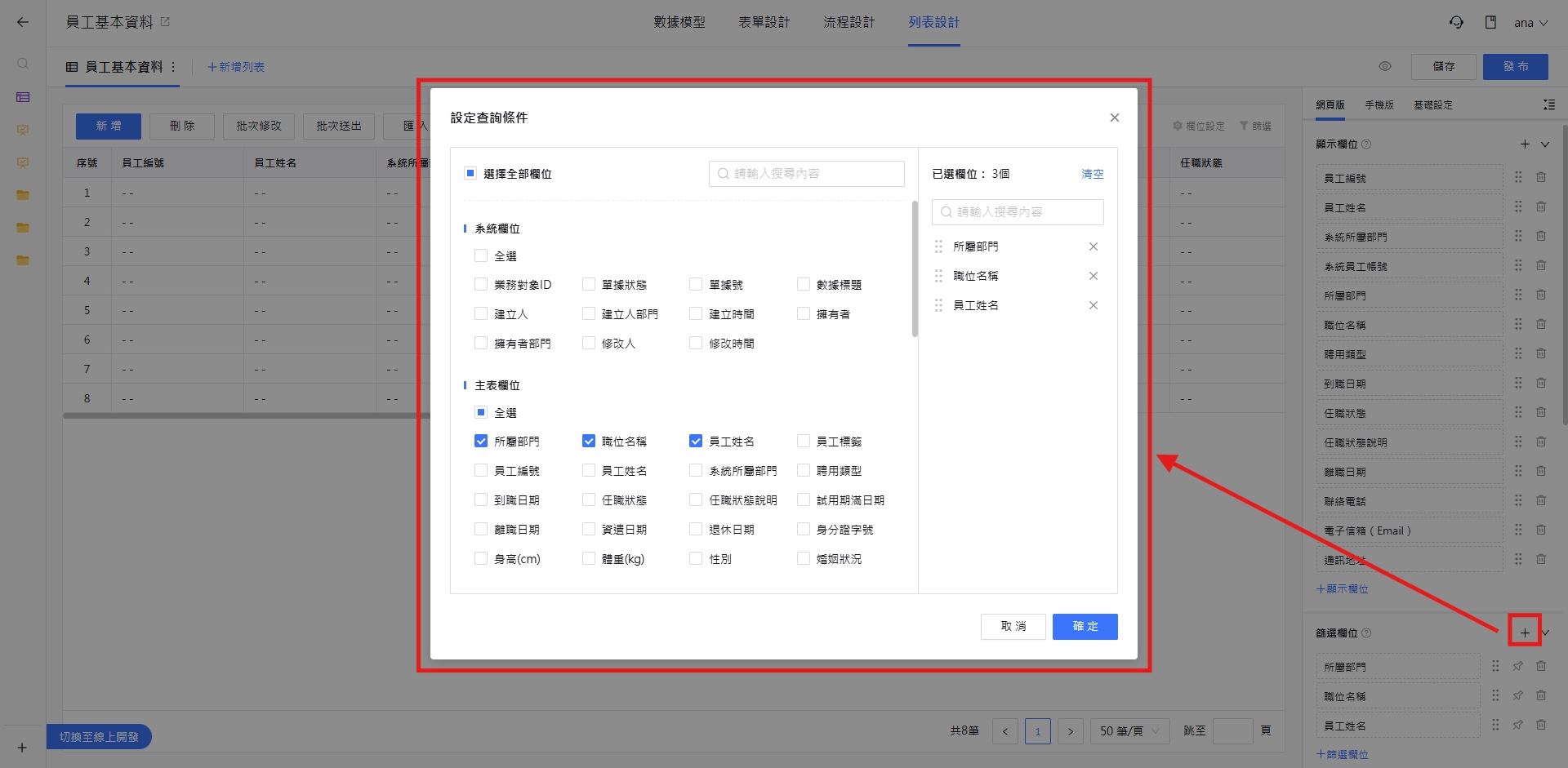Viewport: 1568px width, 768px height.
Task: Switch to 表單設計 tab
Action: (x=764, y=22)
